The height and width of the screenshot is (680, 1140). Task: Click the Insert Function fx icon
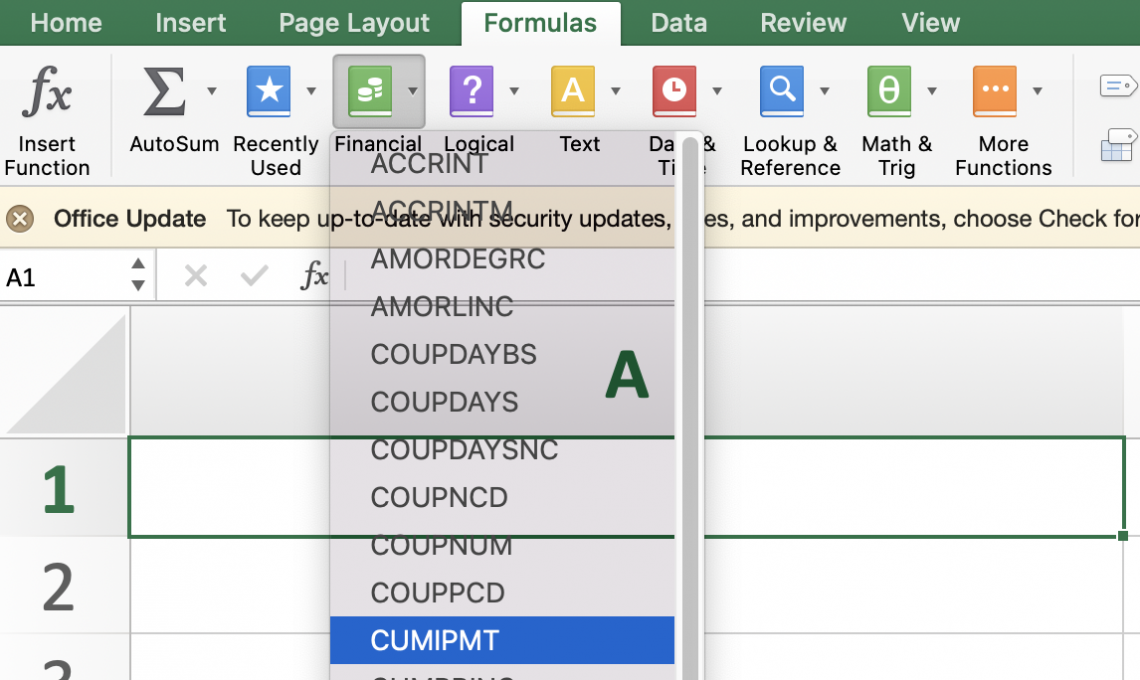[47, 92]
